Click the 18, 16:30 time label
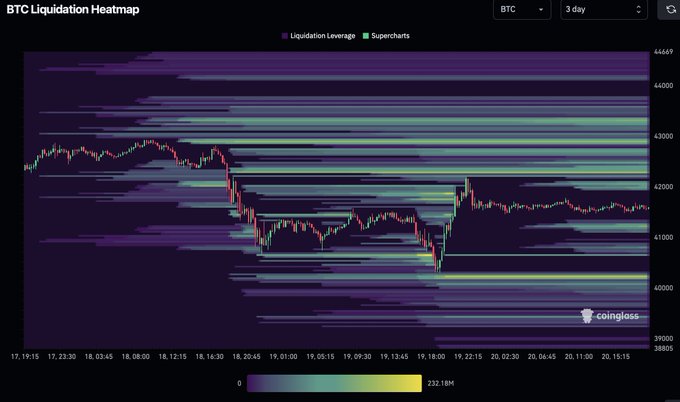The height and width of the screenshot is (402, 680). pos(209,356)
